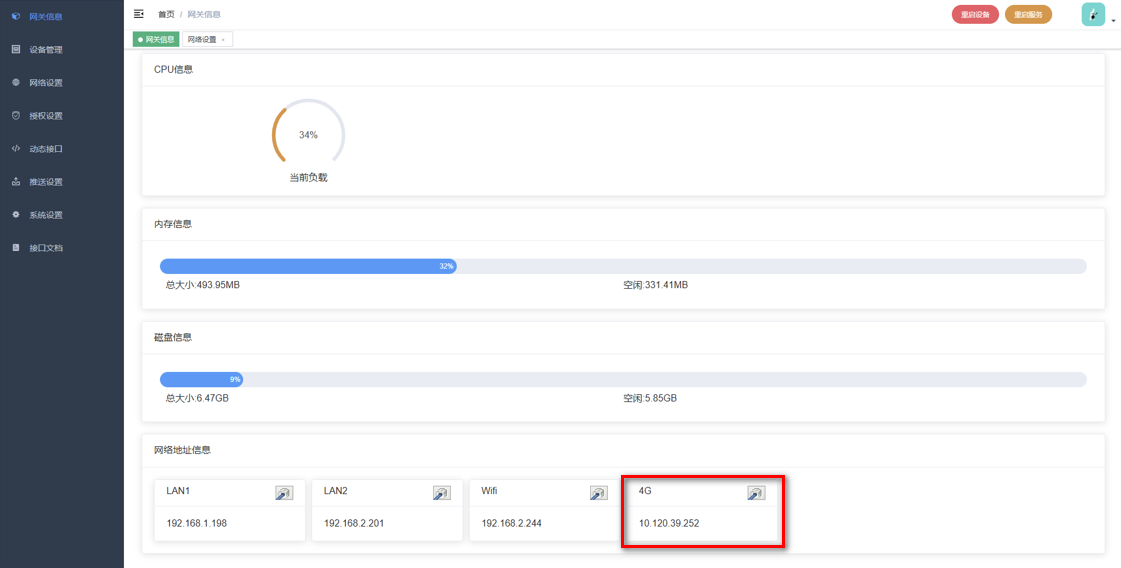Screen dimensions: 1121x568
Task: Click the user avatar image
Action: 1093,15
